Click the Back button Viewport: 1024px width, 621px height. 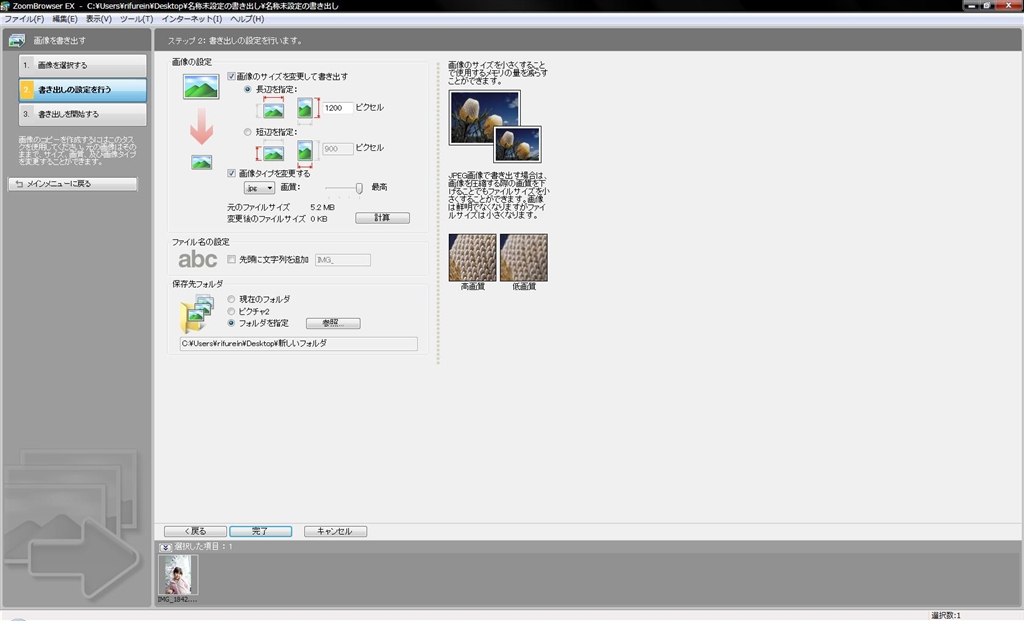tap(195, 532)
